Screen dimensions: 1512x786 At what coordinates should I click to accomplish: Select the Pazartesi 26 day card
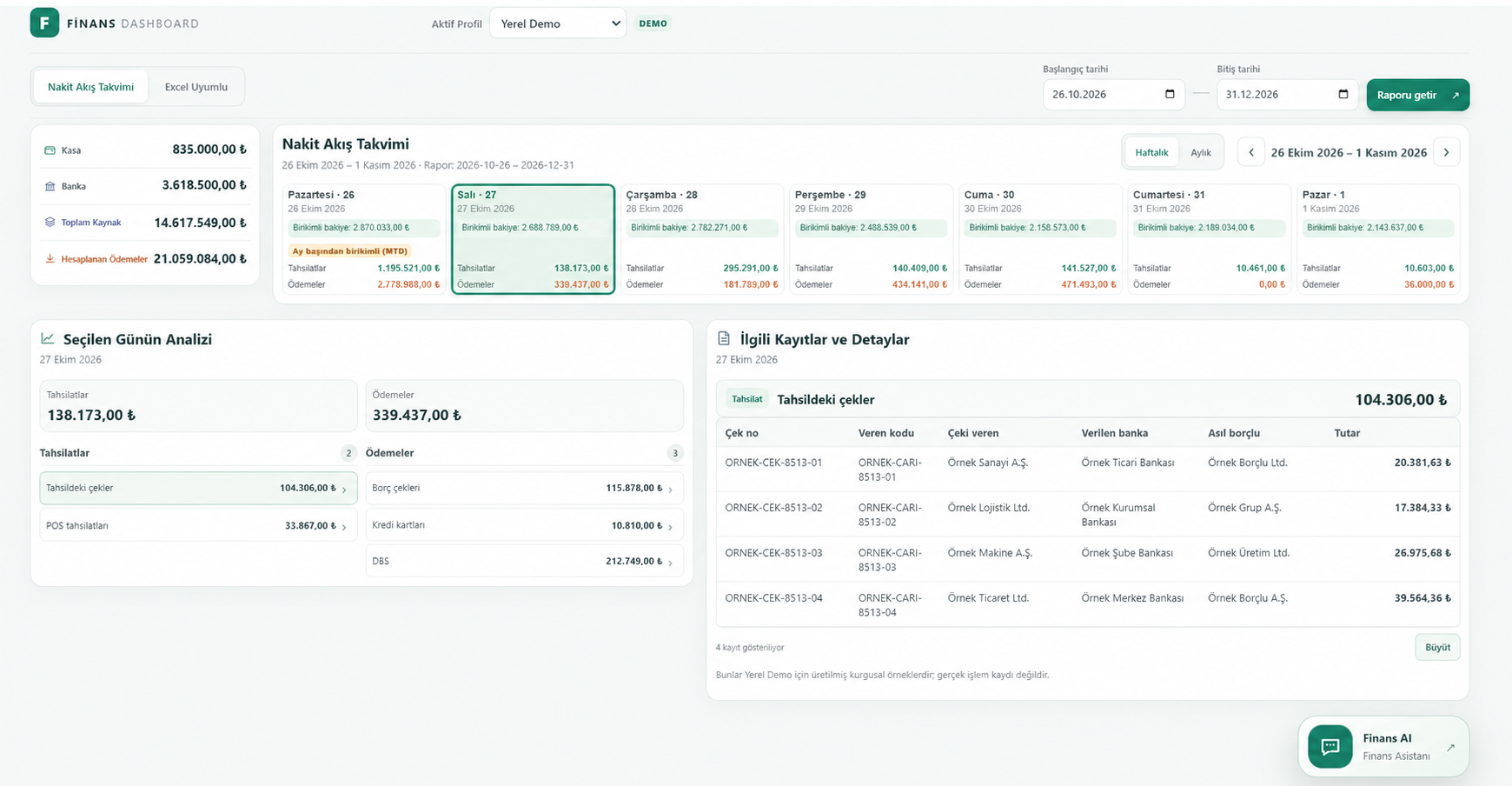pos(364,239)
